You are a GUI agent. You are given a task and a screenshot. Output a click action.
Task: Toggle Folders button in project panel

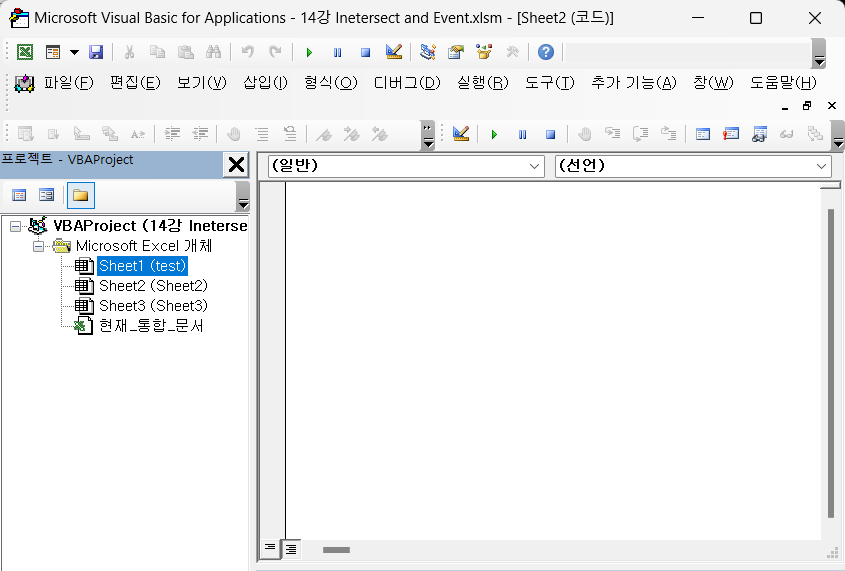tap(81, 195)
